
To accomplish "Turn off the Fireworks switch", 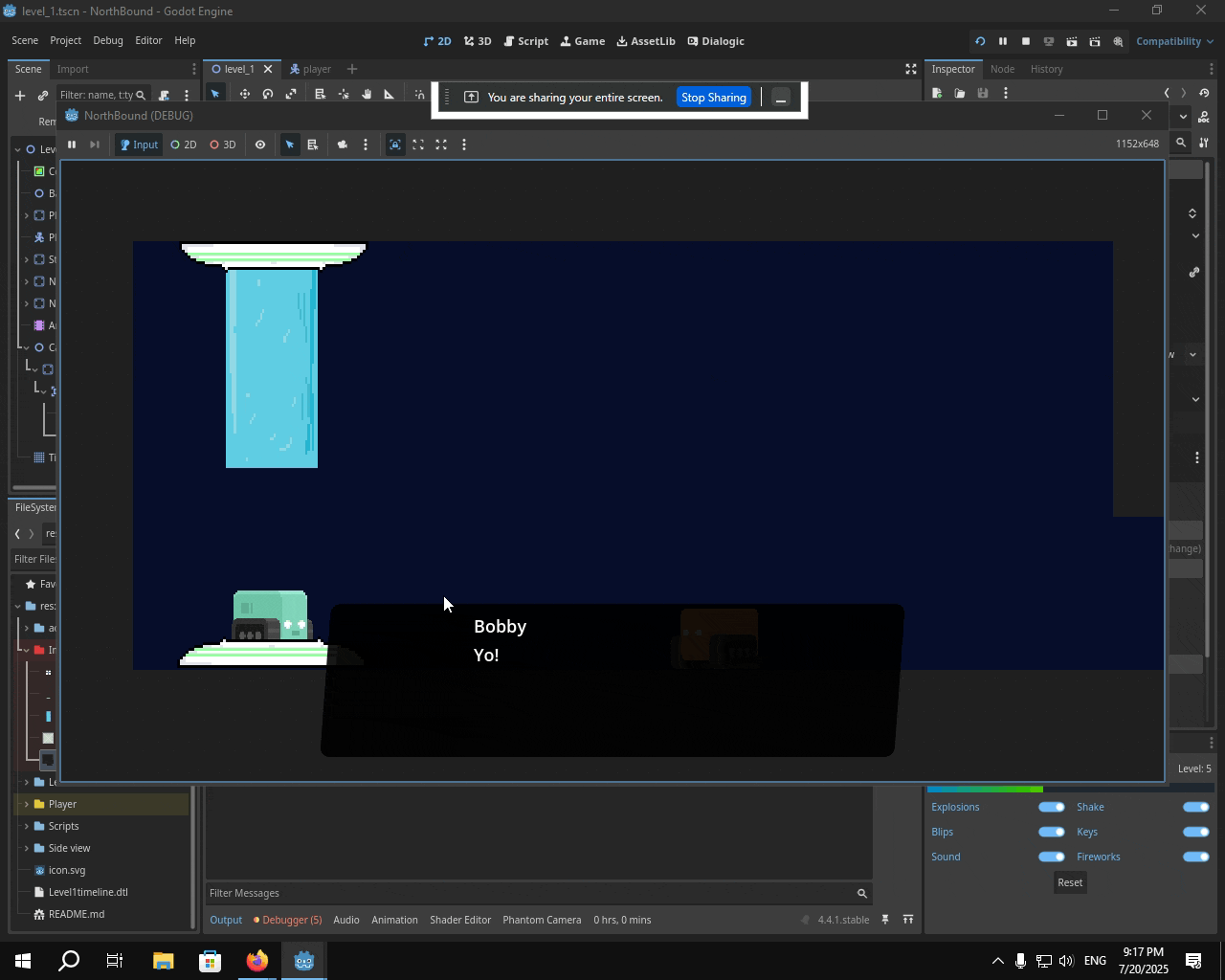I will [1195, 857].
